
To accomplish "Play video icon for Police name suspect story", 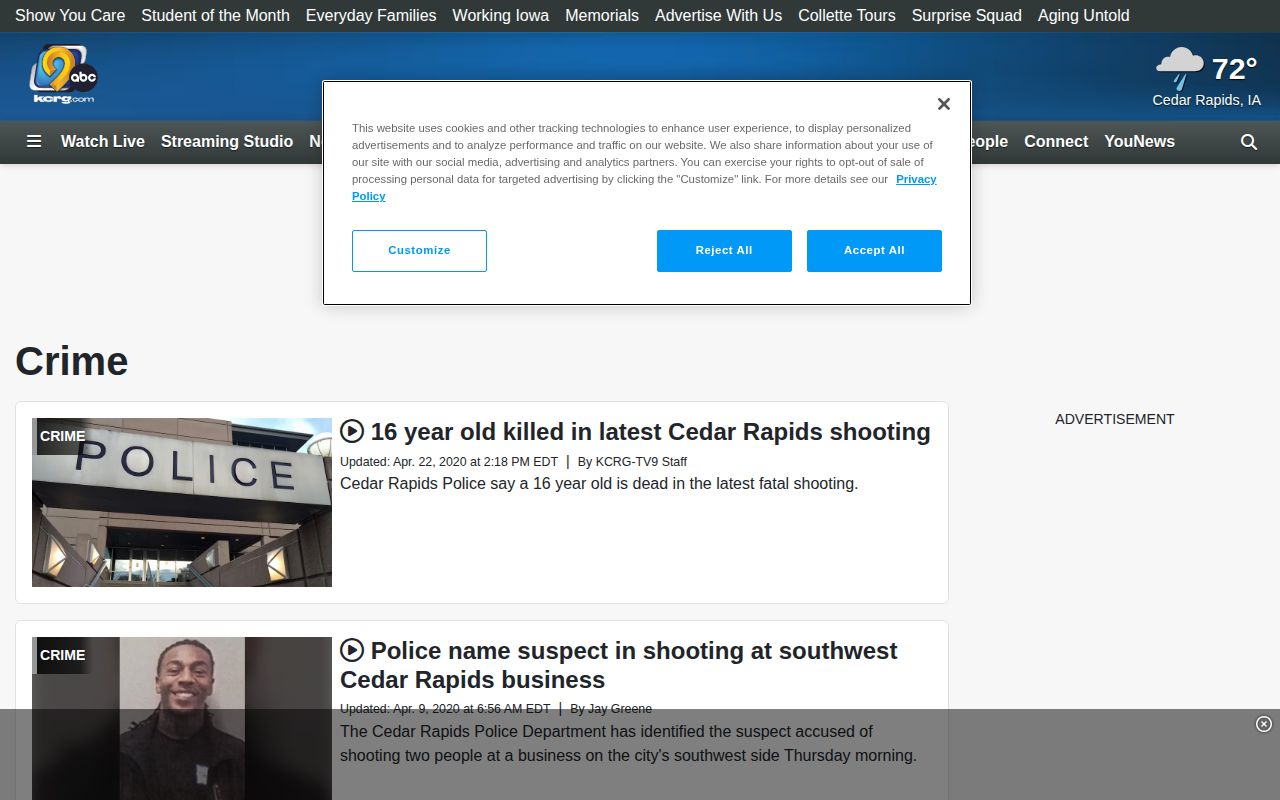I will (x=352, y=650).
